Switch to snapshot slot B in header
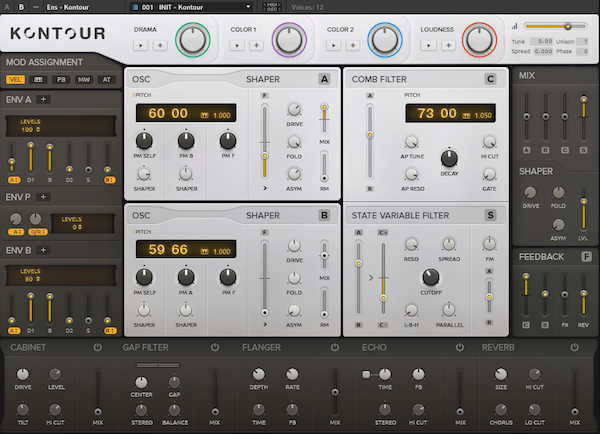600x434 pixels. (x=21, y=7)
